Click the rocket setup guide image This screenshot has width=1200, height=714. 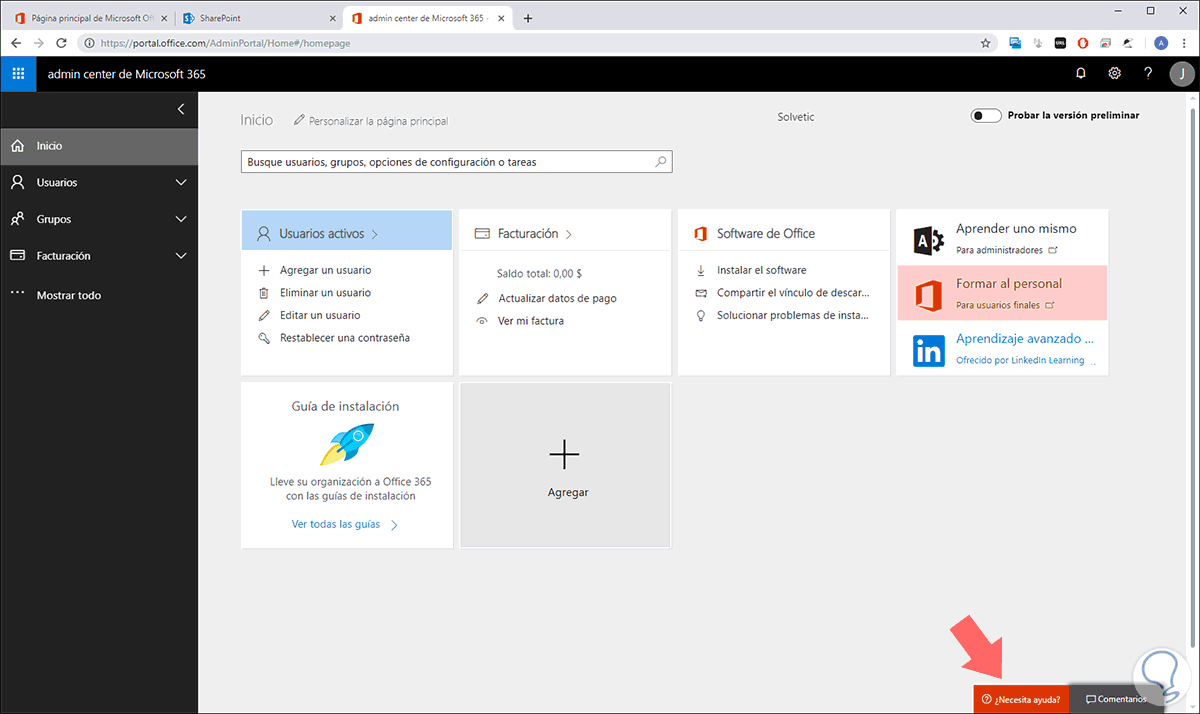[x=347, y=444]
